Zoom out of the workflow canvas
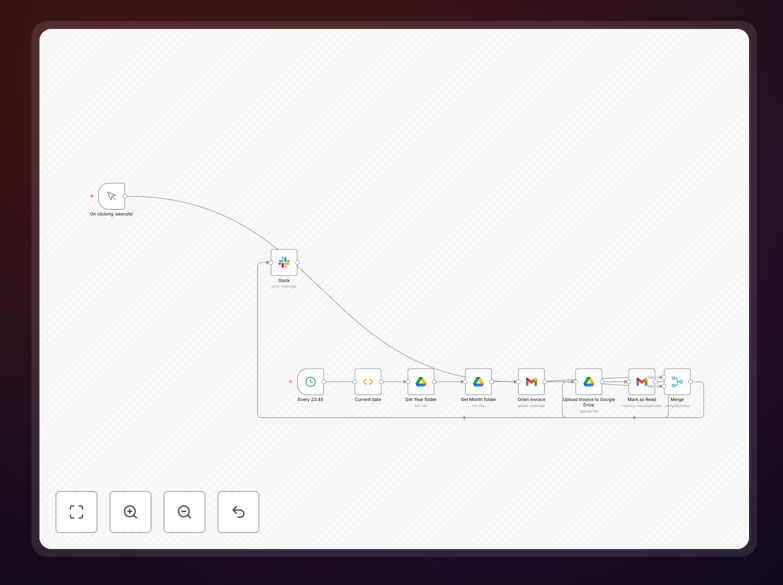 [184, 512]
